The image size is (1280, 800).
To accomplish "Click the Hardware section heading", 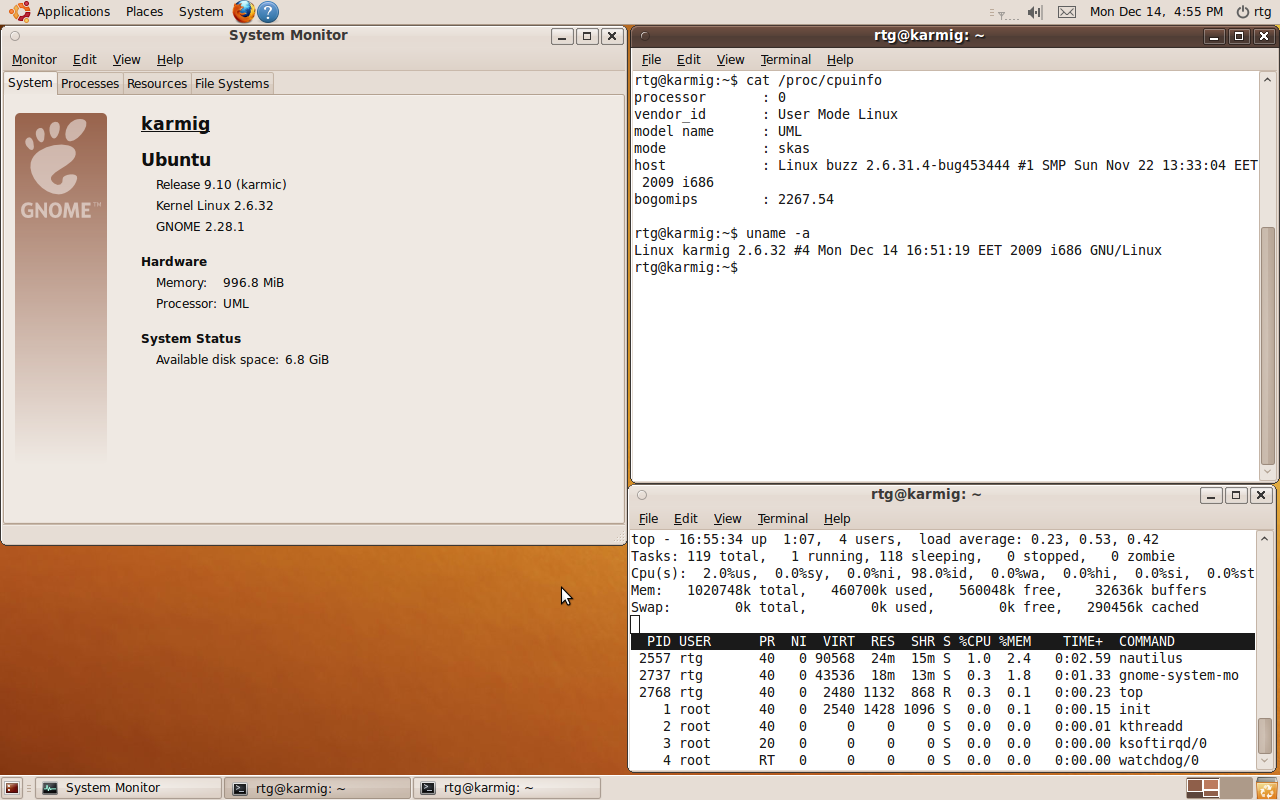I will click(174, 262).
